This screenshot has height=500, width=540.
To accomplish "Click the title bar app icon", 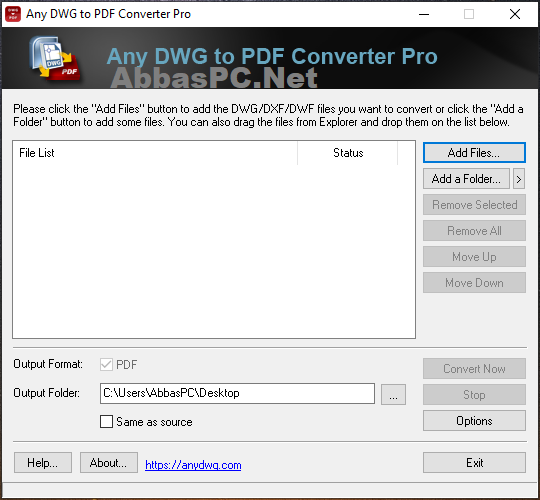I will [x=13, y=14].
